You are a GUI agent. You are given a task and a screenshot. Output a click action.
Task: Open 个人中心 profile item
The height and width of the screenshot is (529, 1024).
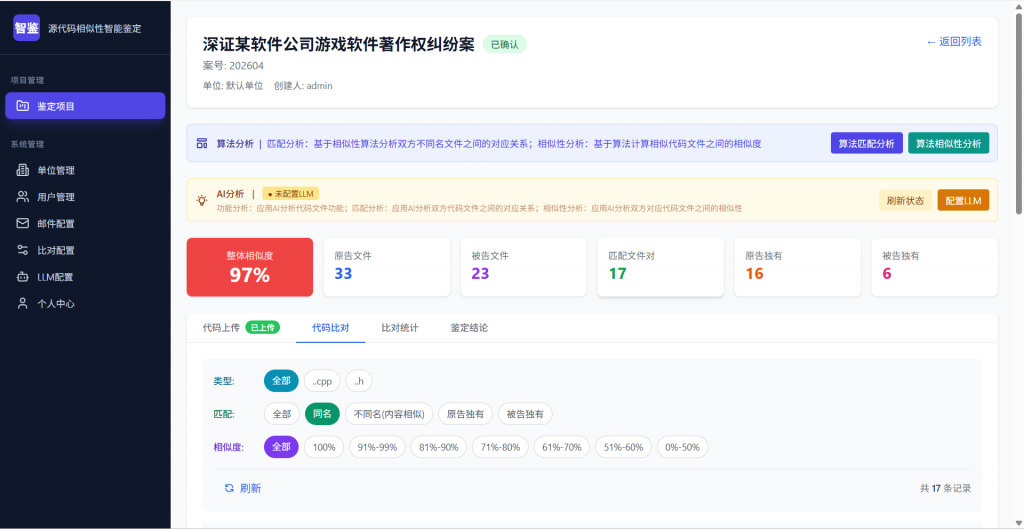[55, 304]
